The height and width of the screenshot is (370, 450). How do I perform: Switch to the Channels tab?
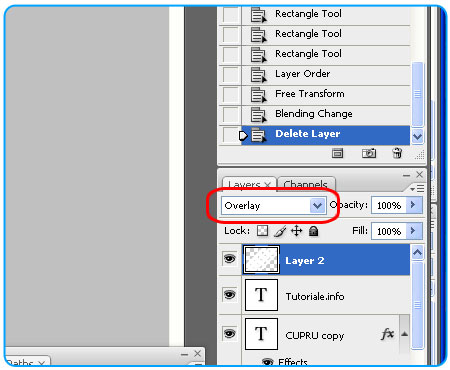(x=306, y=184)
